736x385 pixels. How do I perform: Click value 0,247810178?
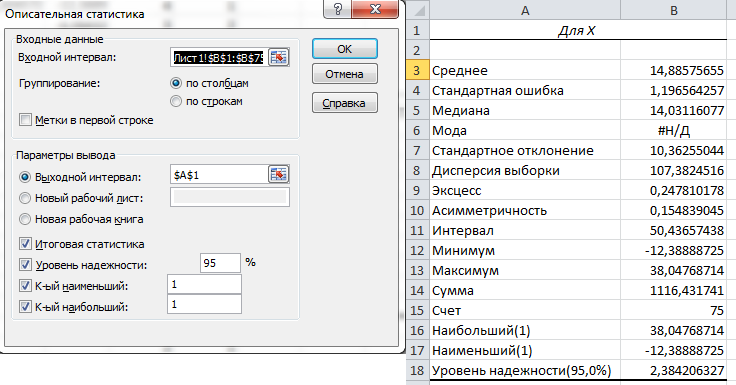[674, 191]
